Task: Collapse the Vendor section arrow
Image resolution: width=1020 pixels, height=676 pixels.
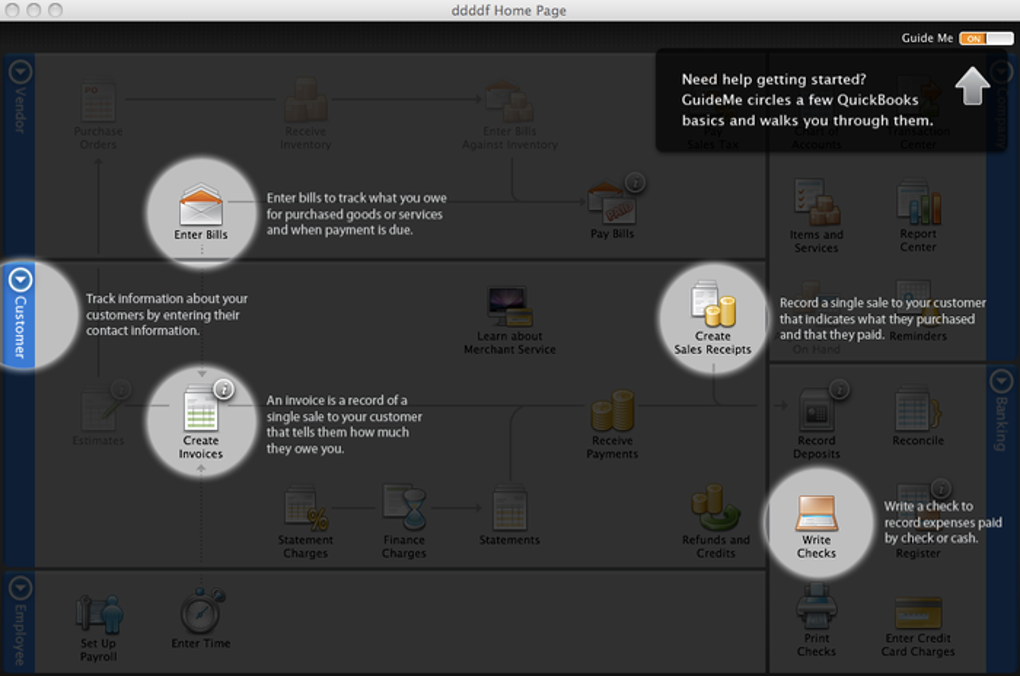Action: pos(20,72)
